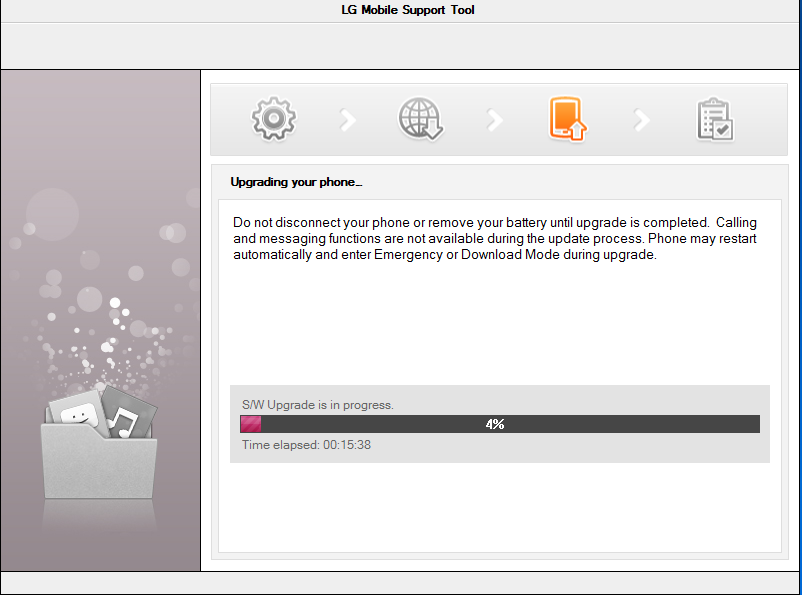The height and width of the screenshot is (595, 802).
Task: Click the Time elapsed counter text
Action: point(306,445)
